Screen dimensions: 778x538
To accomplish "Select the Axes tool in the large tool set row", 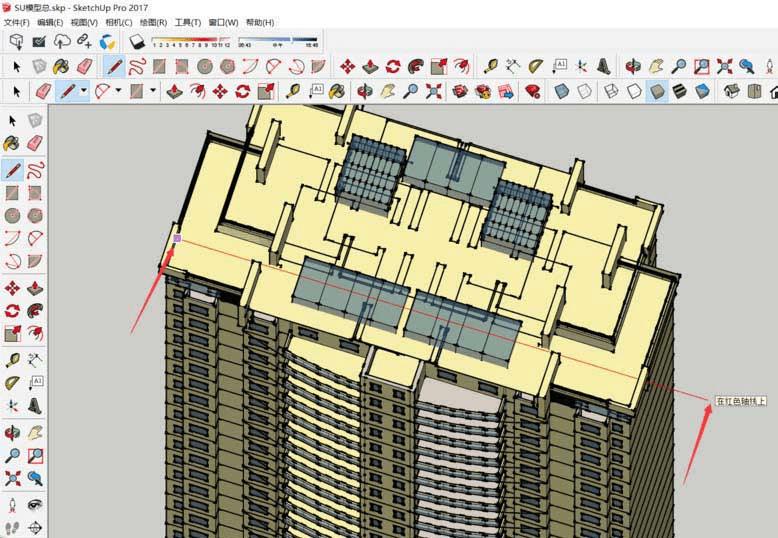I will point(581,66).
